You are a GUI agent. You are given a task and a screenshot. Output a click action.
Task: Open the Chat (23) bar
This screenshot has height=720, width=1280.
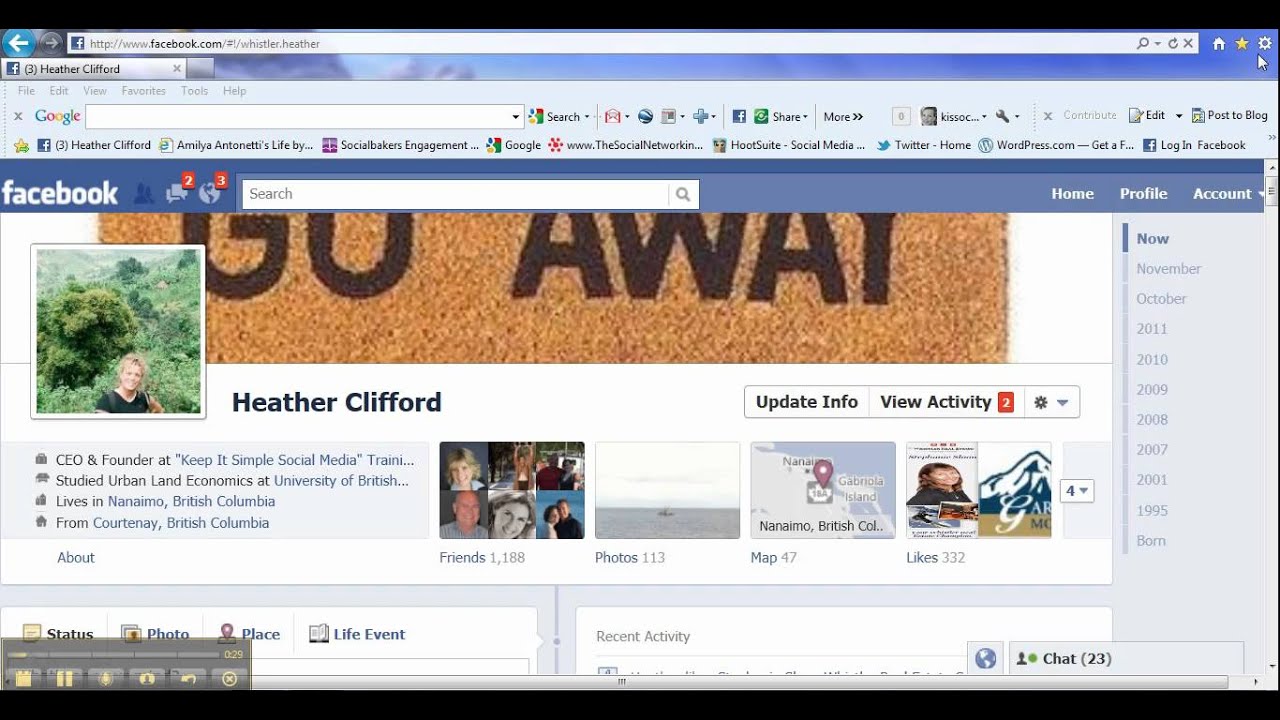1126,658
